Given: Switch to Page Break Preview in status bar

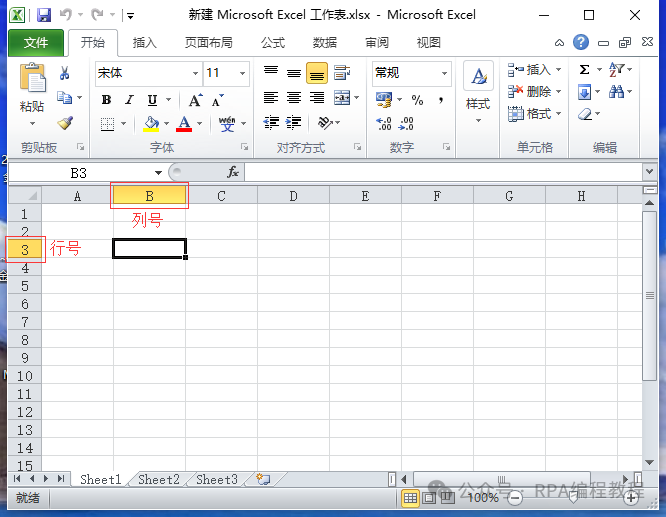Looking at the screenshot, I should tap(447, 498).
